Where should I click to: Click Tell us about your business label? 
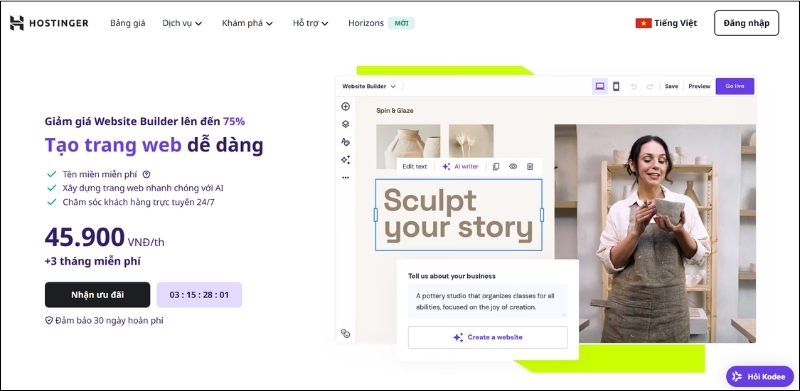click(x=452, y=276)
